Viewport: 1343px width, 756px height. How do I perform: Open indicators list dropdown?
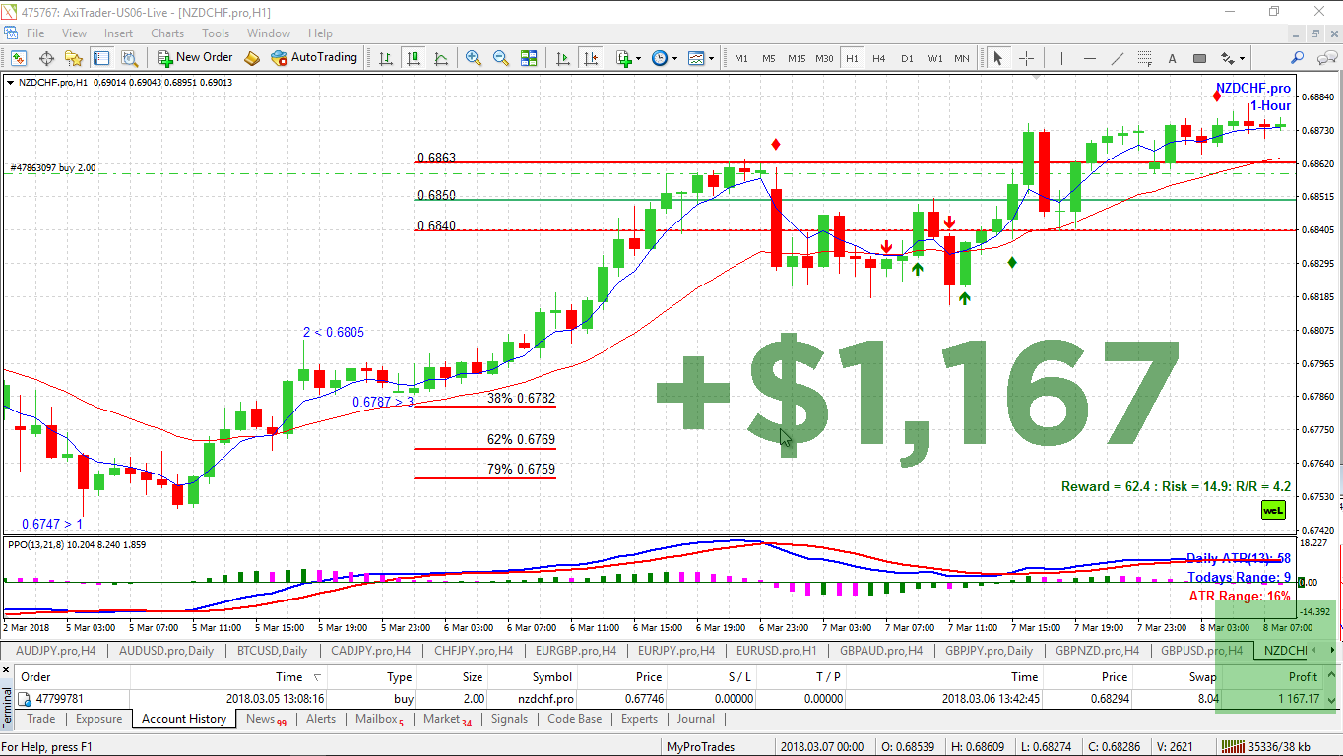coord(628,58)
